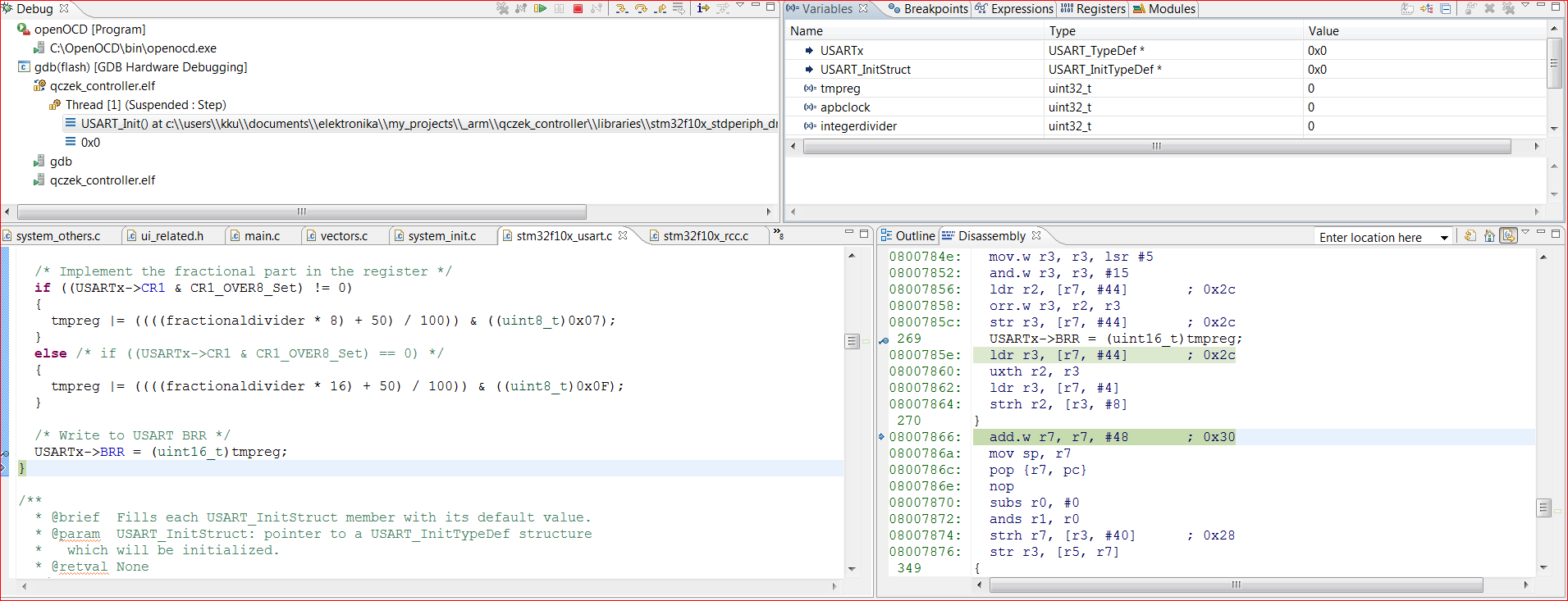Viewport: 1568px width, 601px height.
Task: Select the 0x0 stack frame
Action: tap(90, 143)
